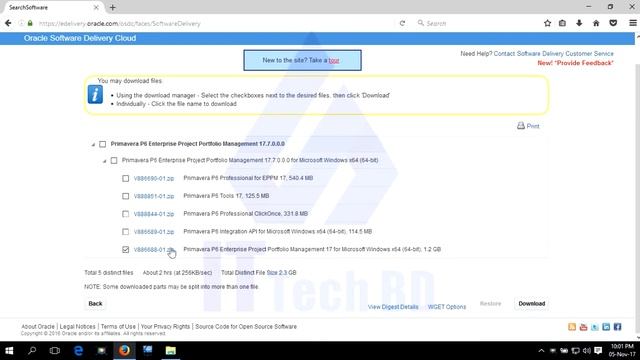
Task: Click the network icon in system tray
Action: (575, 351)
